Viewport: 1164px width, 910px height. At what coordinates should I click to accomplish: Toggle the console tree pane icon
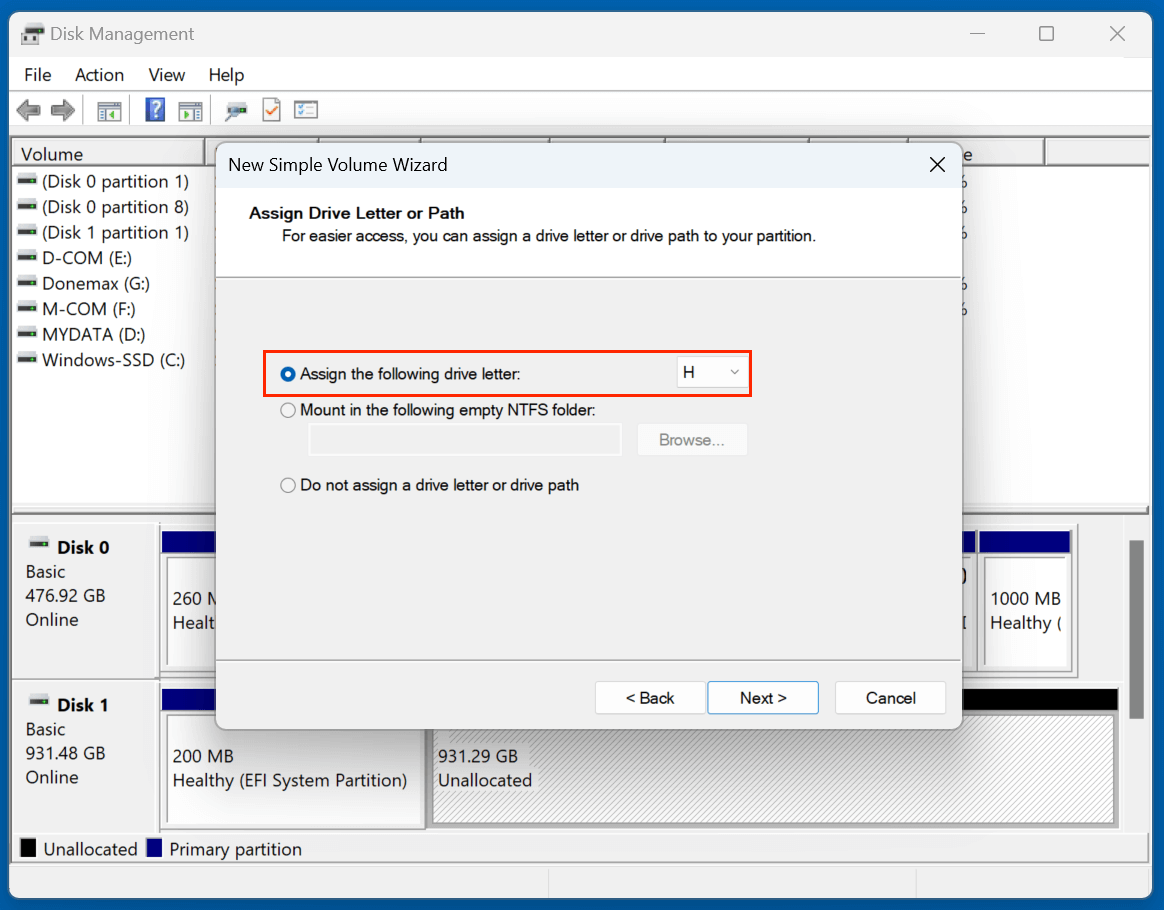[x=109, y=110]
